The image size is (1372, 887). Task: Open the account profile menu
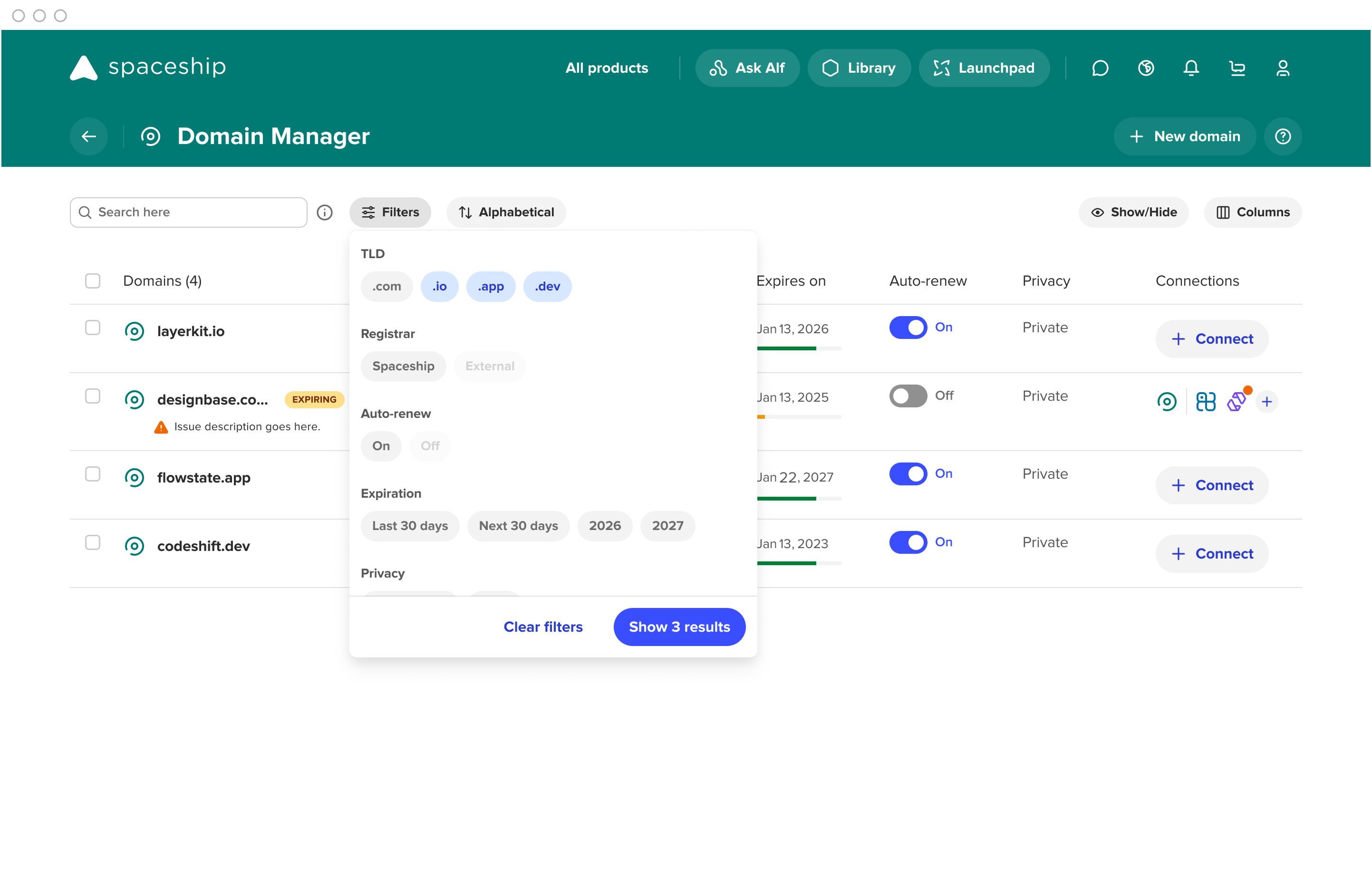1283,68
